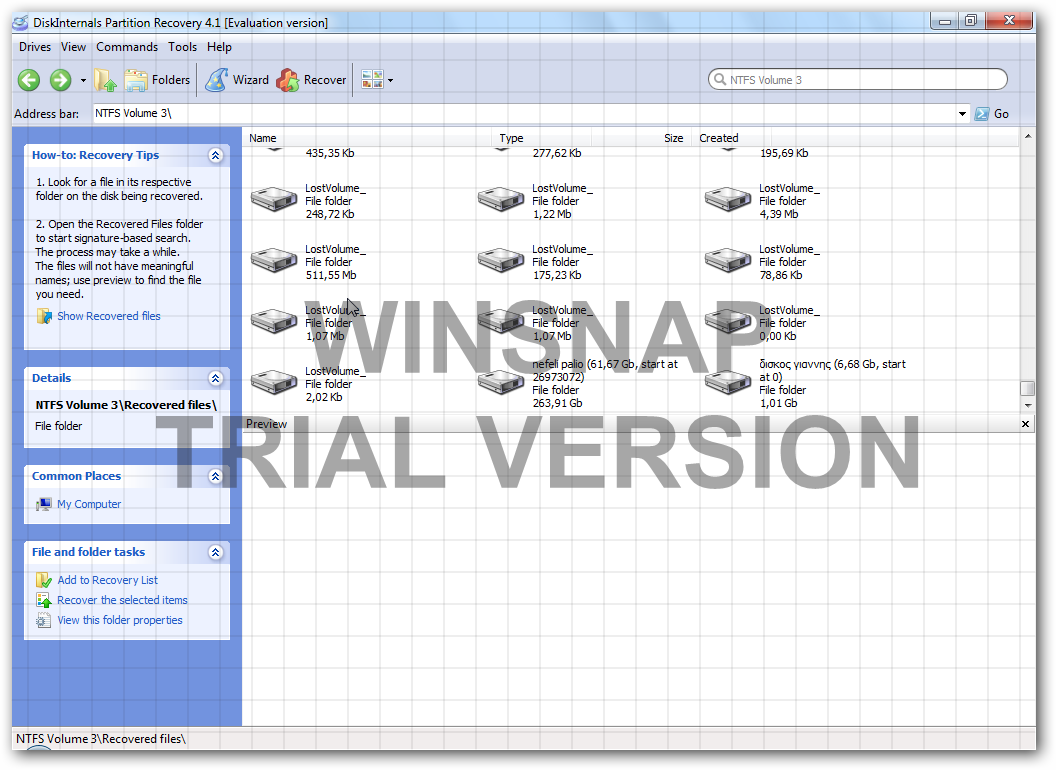
Task: Click the My Computer monitor icon
Action: 44,504
